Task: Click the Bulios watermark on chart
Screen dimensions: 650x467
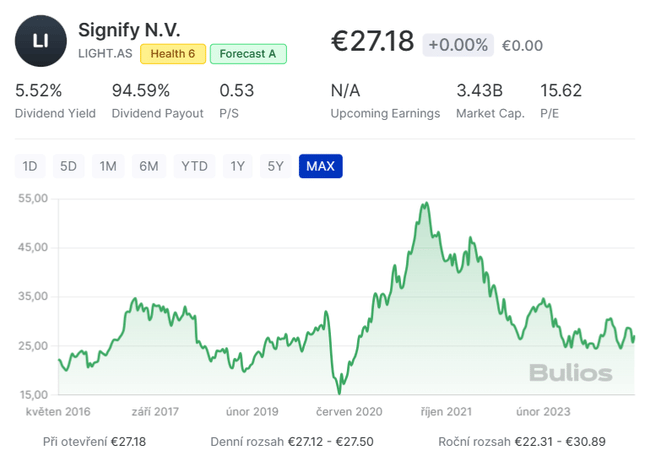Action: pyautogui.click(x=570, y=373)
